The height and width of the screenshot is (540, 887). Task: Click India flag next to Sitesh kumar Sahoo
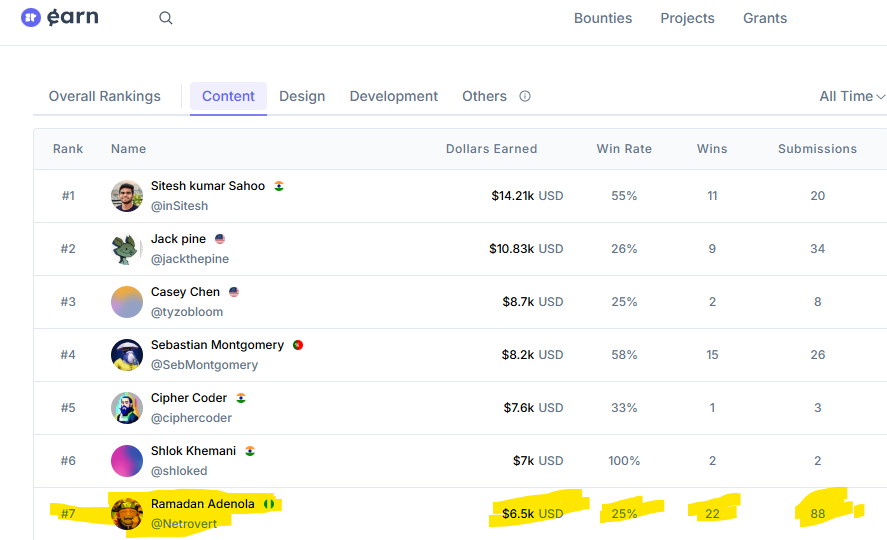279,186
